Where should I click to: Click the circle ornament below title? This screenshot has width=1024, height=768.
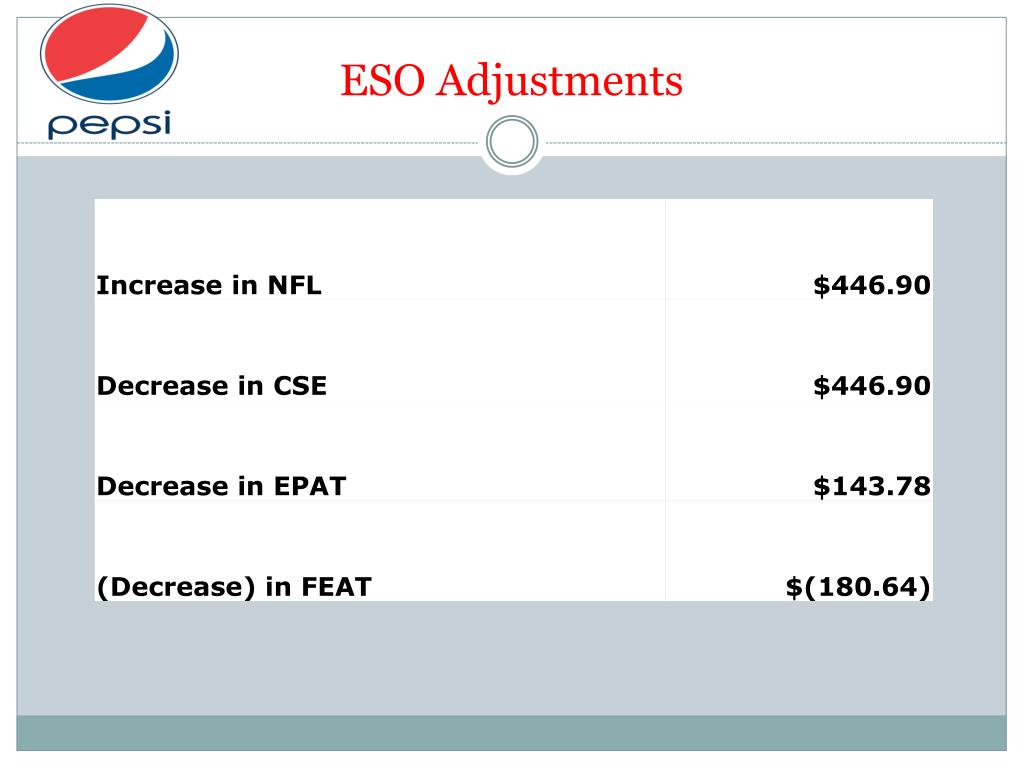[512, 142]
